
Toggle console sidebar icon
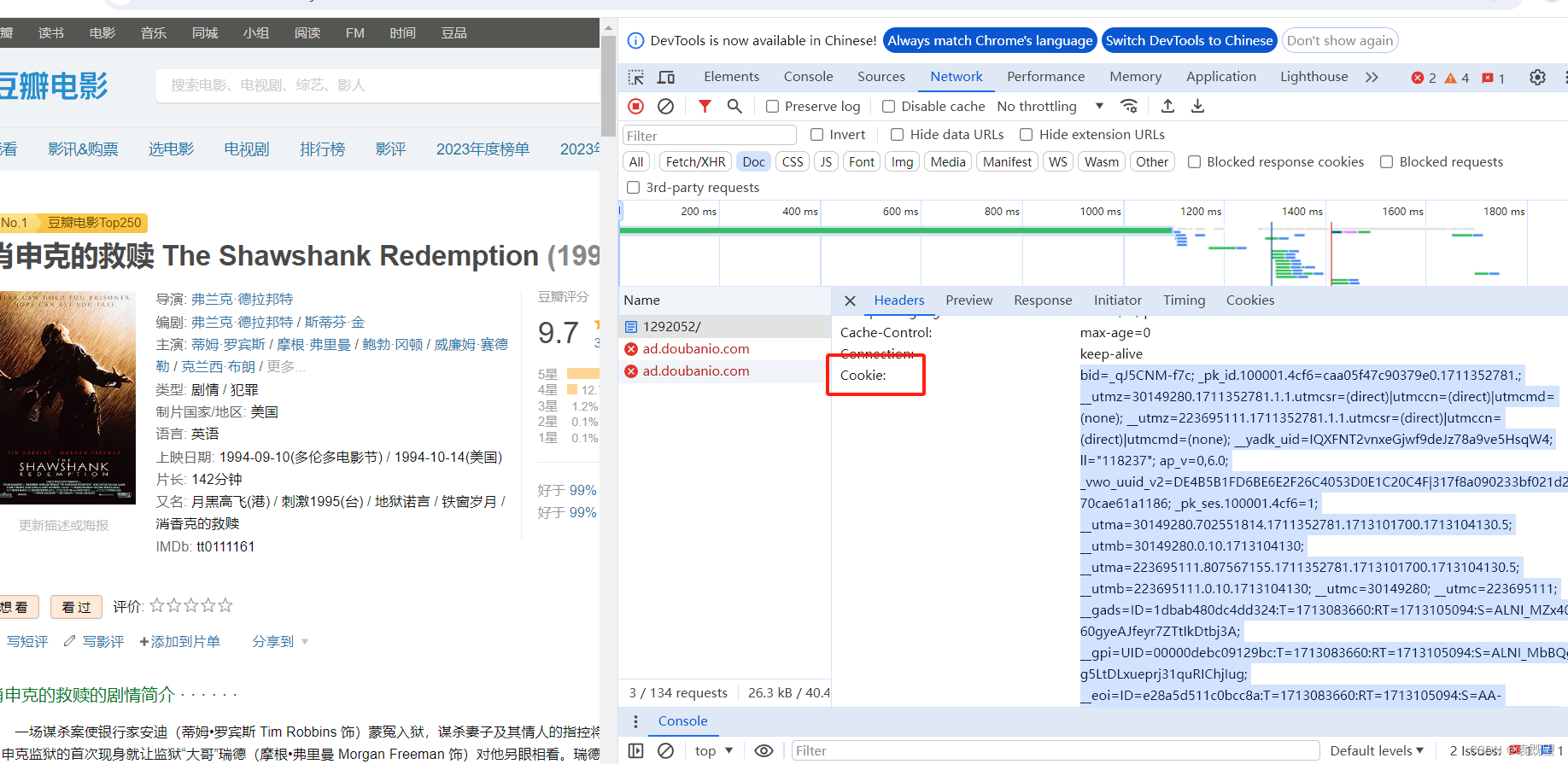pyautogui.click(x=636, y=750)
